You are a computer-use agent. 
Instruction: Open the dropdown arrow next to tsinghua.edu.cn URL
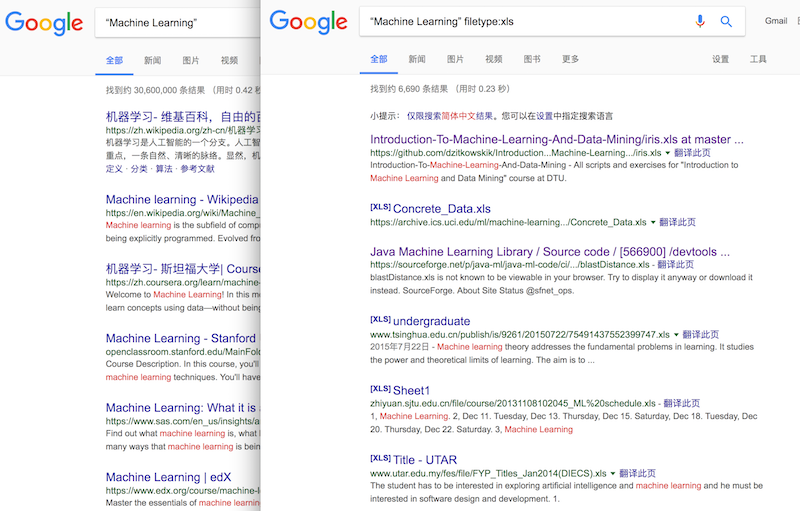(676, 335)
